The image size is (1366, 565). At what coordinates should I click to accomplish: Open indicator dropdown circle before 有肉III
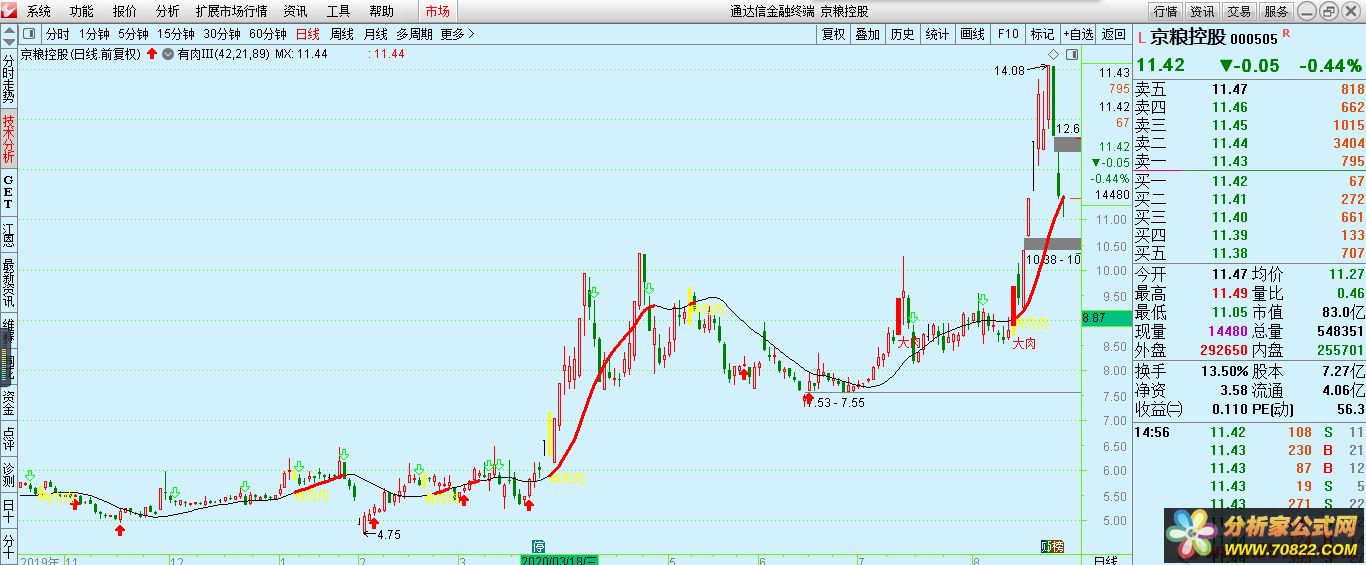pyautogui.click(x=167, y=53)
